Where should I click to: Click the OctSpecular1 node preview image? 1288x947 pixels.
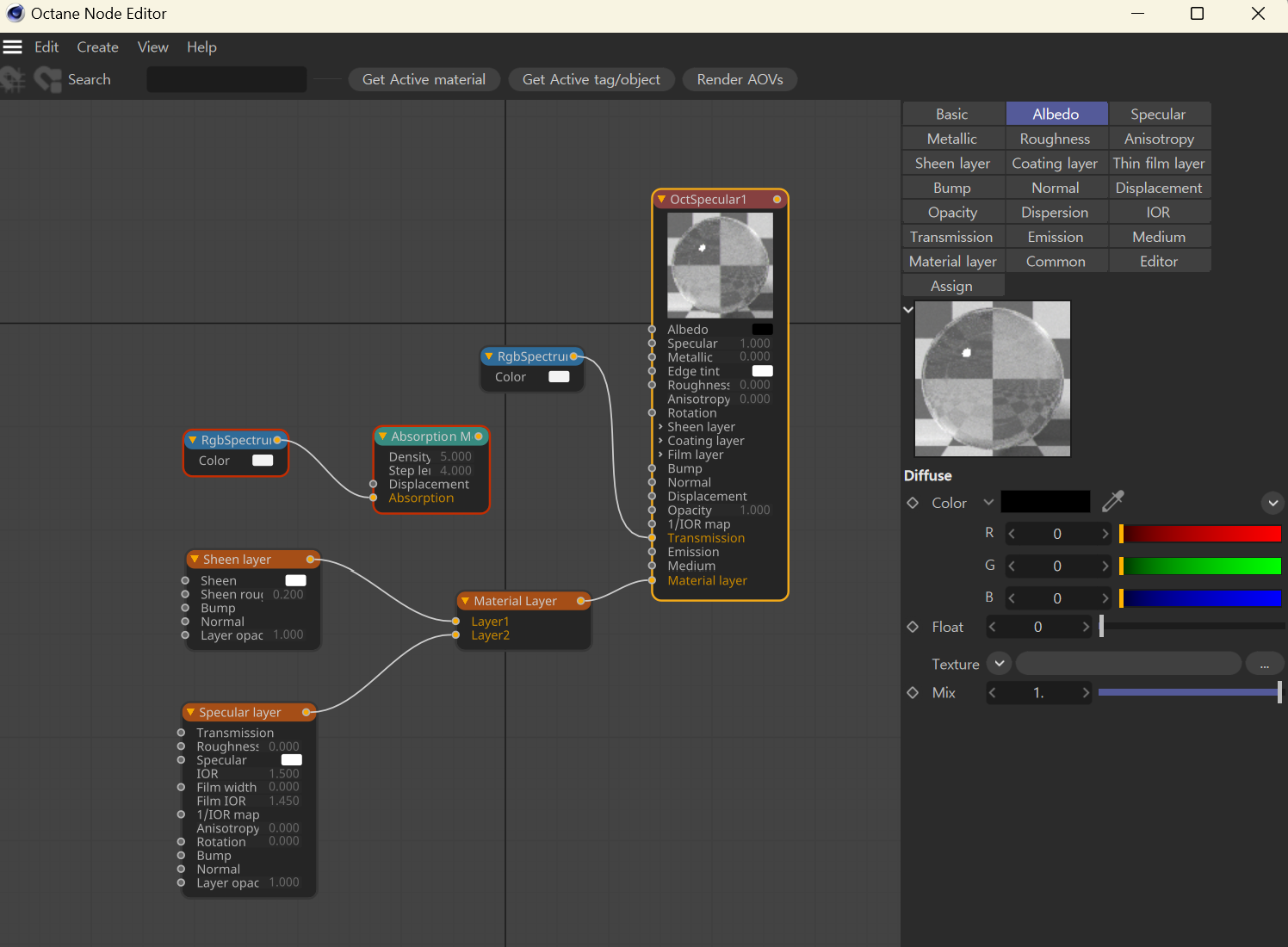click(721, 266)
